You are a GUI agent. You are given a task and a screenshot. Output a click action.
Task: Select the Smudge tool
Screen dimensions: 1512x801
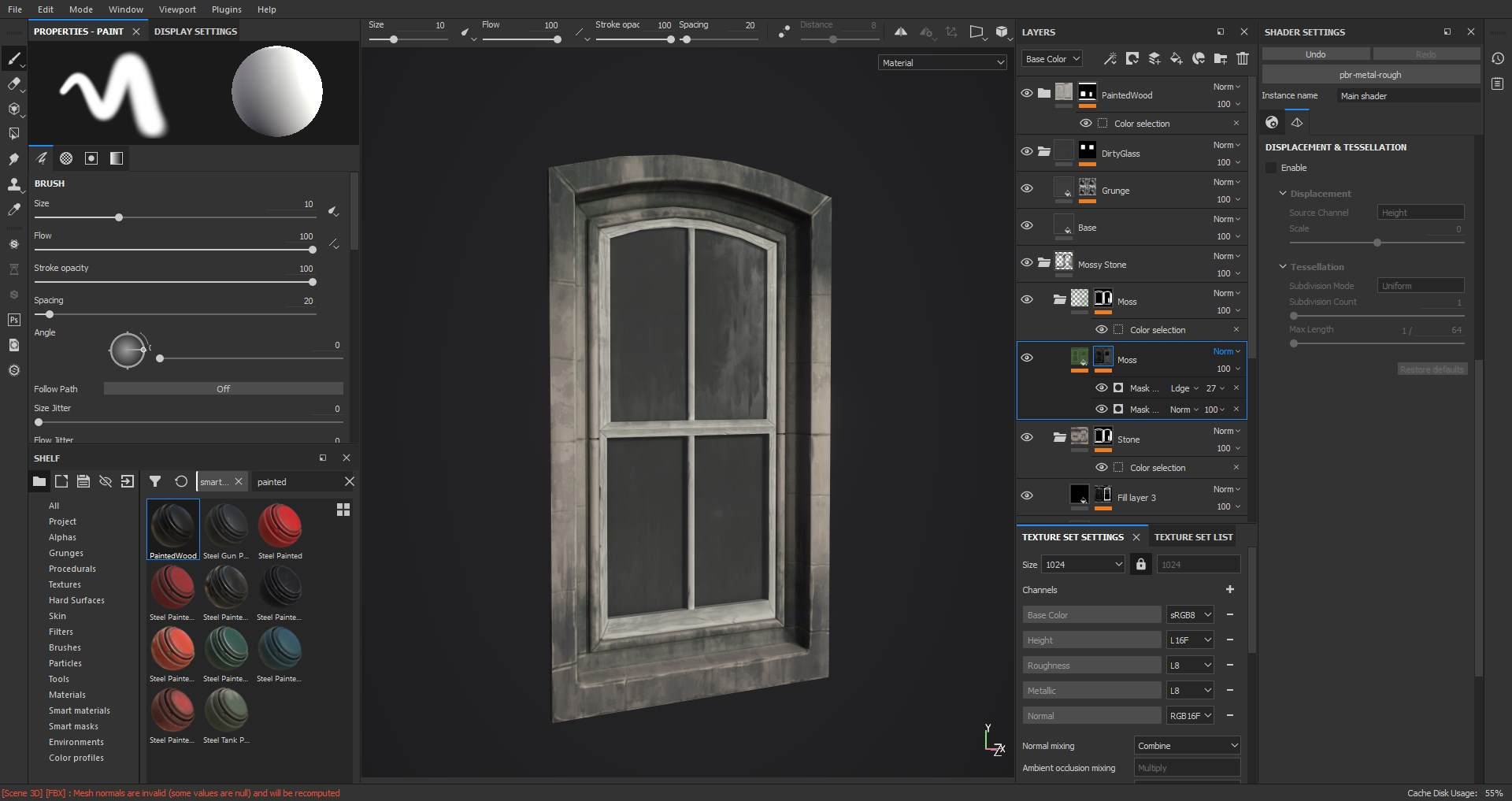point(13,159)
